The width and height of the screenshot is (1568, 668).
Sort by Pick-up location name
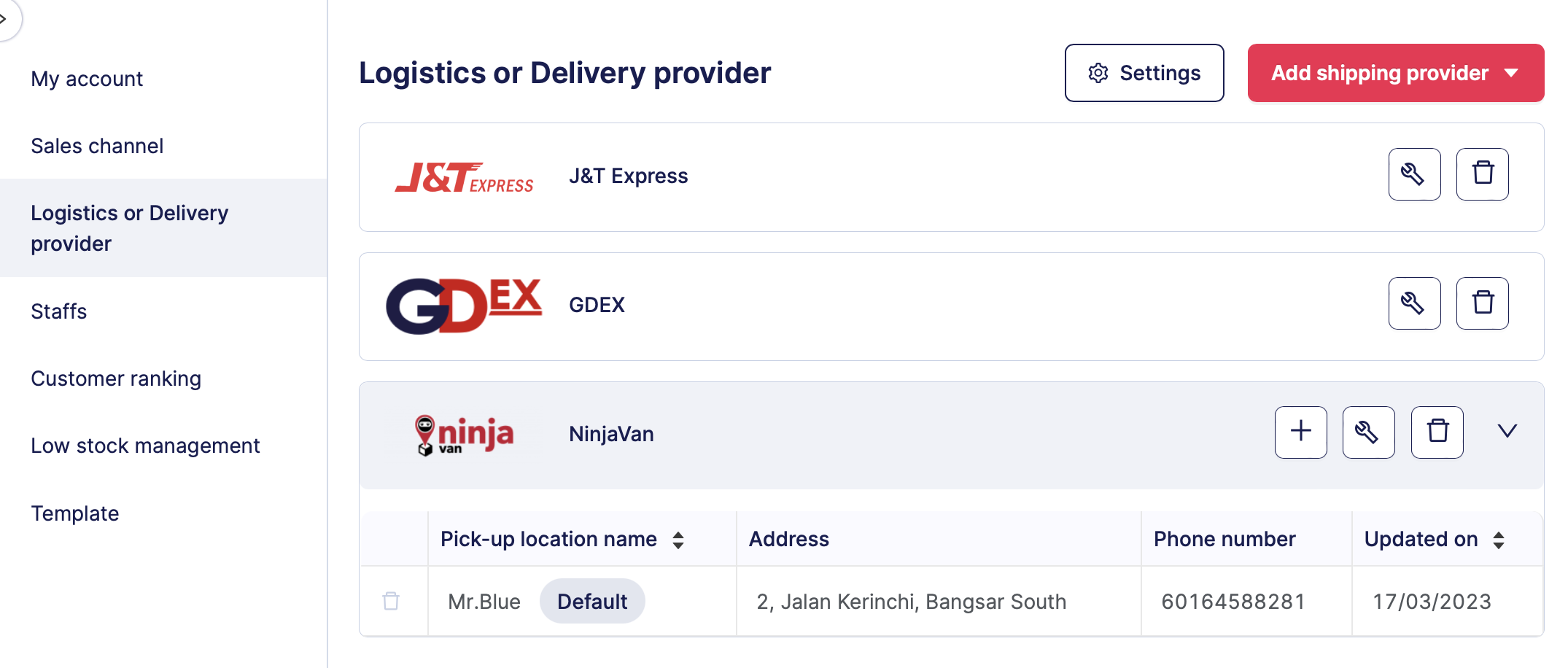678,540
